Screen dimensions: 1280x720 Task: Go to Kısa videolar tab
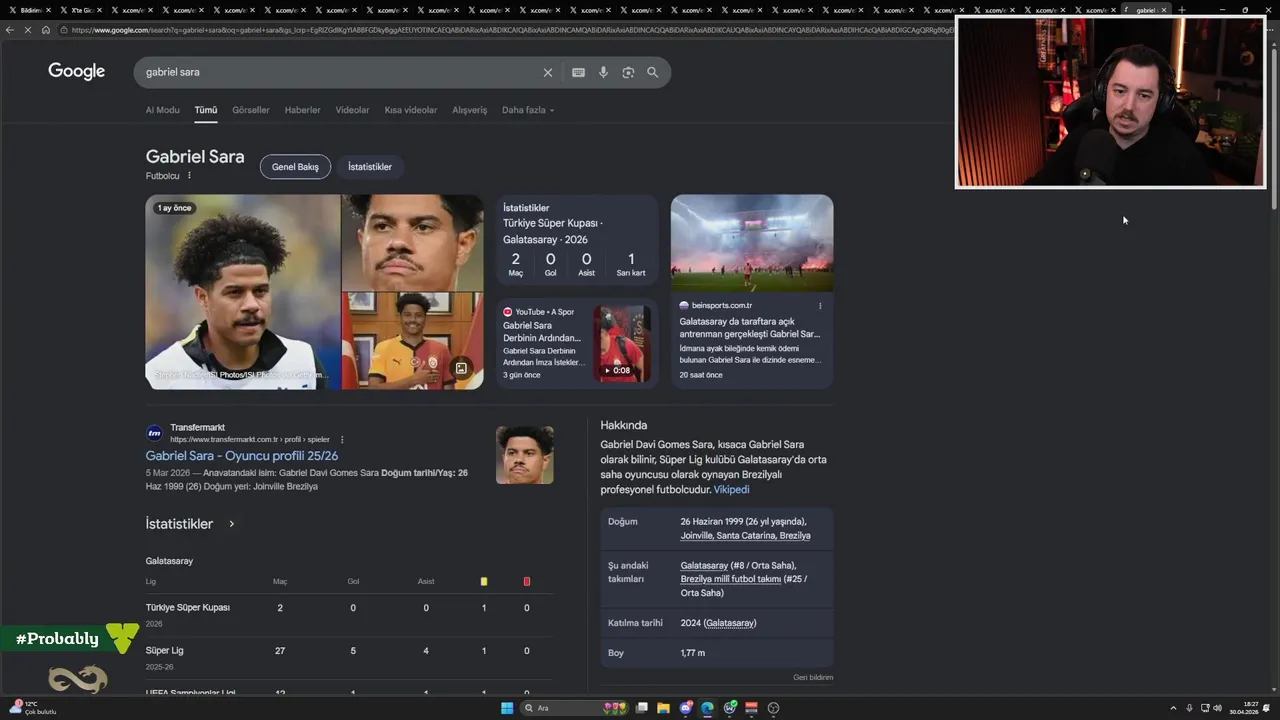click(411, 110)
